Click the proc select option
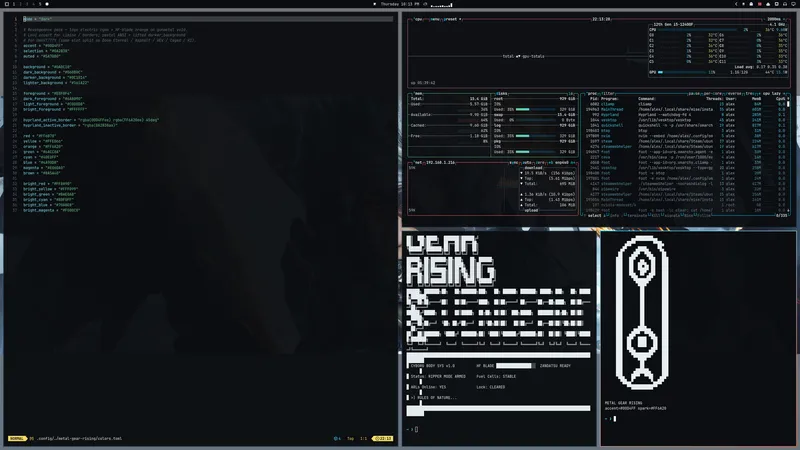Viewport: 800px width, 450px height. pos(594,216)
